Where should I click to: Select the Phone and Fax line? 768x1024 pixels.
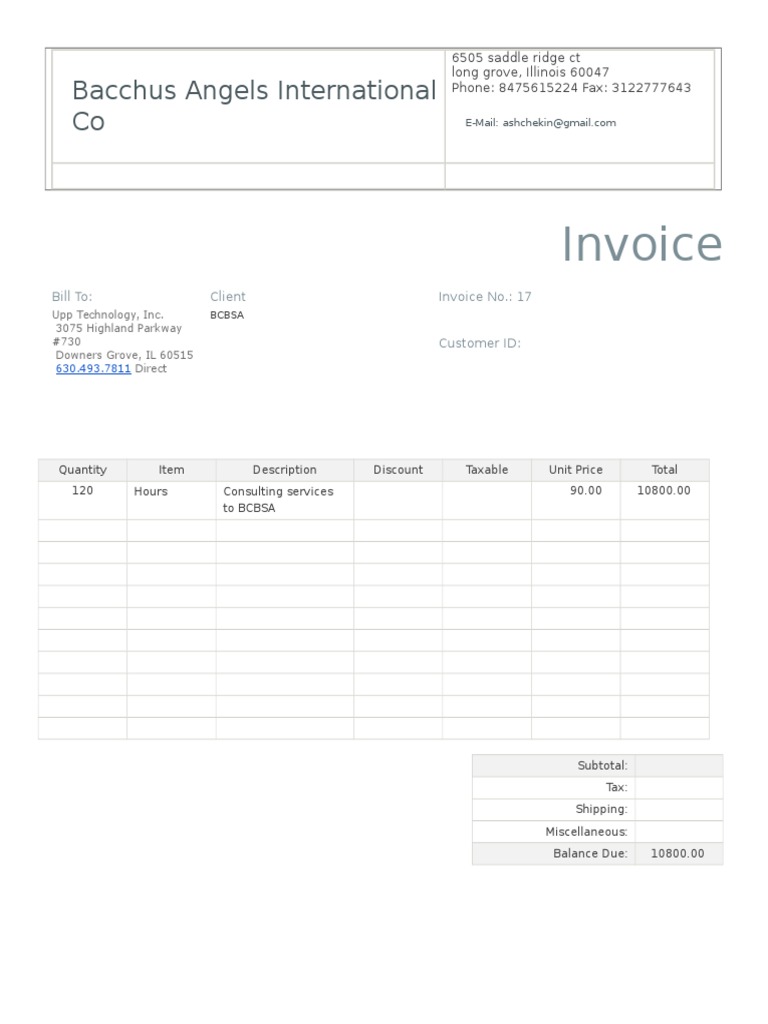point(571,88)
